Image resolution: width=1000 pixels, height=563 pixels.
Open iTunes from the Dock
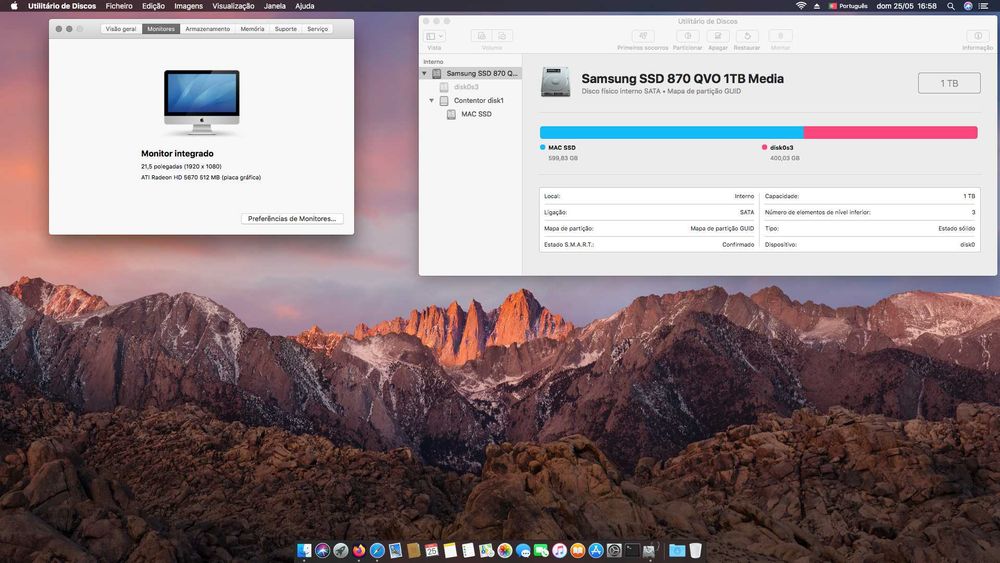tap(559, 550)
